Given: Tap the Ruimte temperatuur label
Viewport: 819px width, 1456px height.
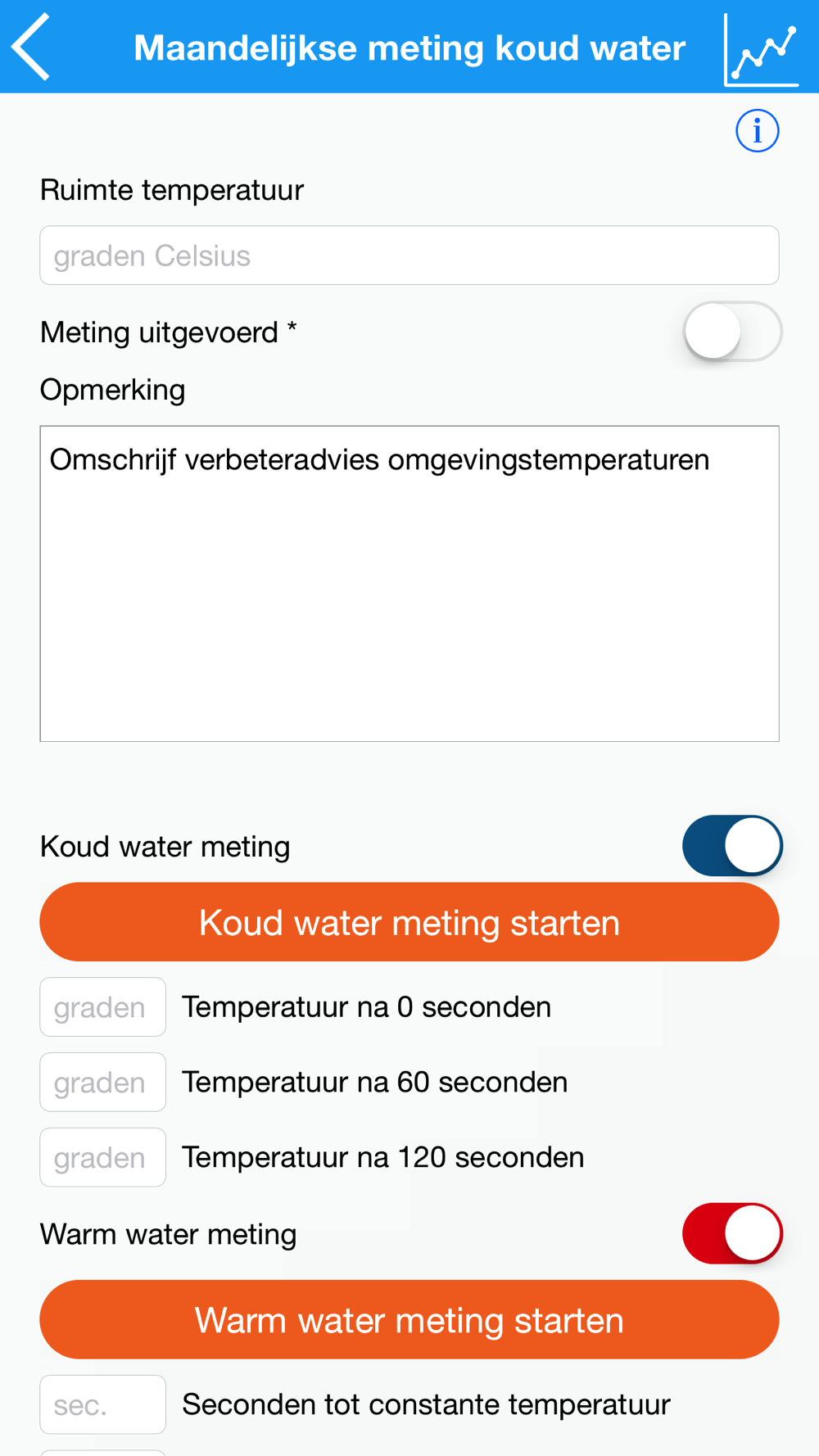Looking at the screenshot, I should [x=172, y=190].
